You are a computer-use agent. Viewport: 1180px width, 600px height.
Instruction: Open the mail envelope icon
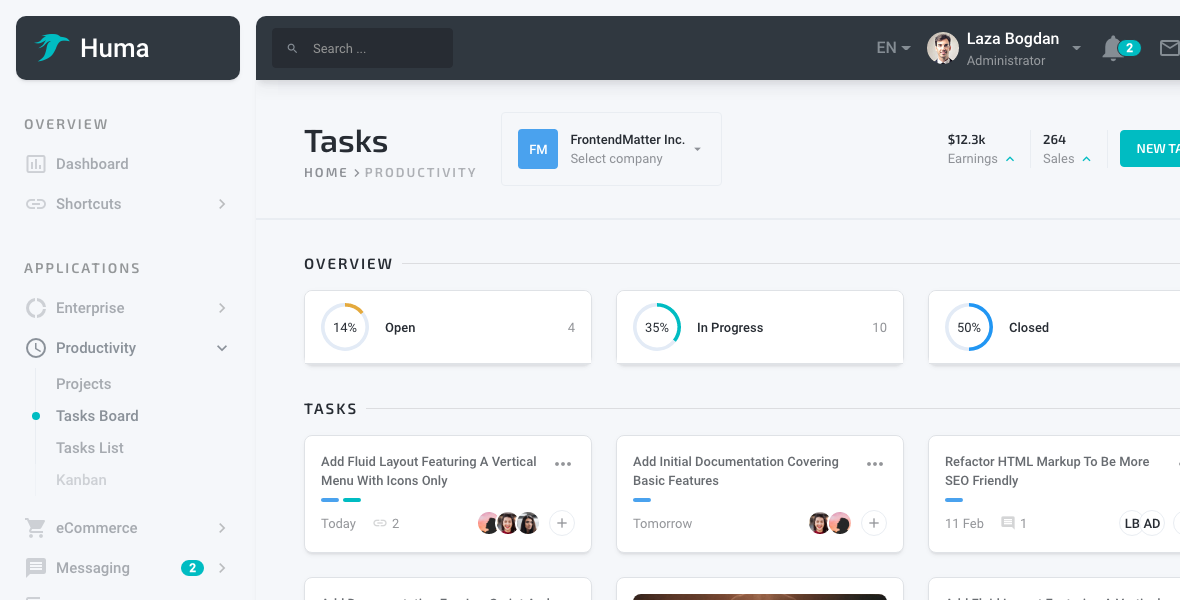(1169, 48)
